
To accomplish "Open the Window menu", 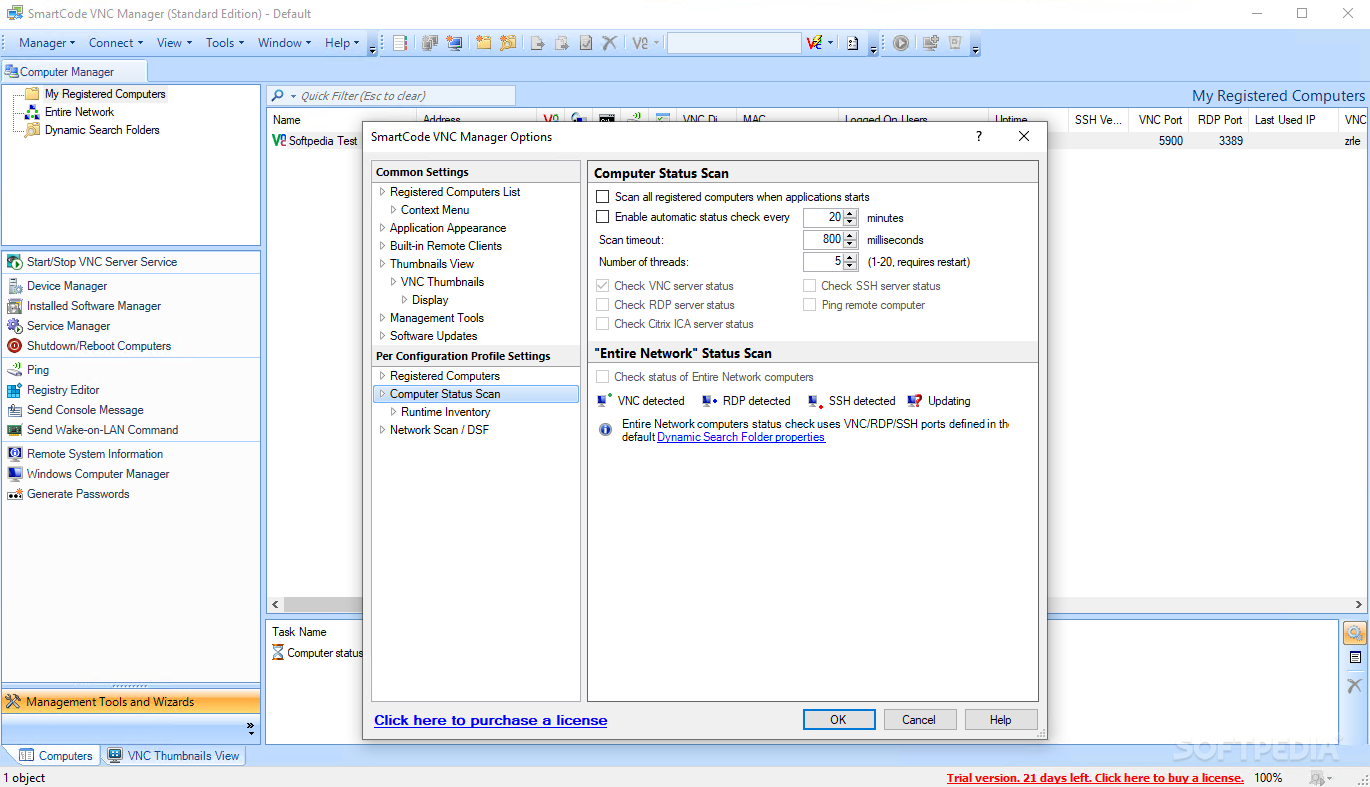I will point(285,43).
